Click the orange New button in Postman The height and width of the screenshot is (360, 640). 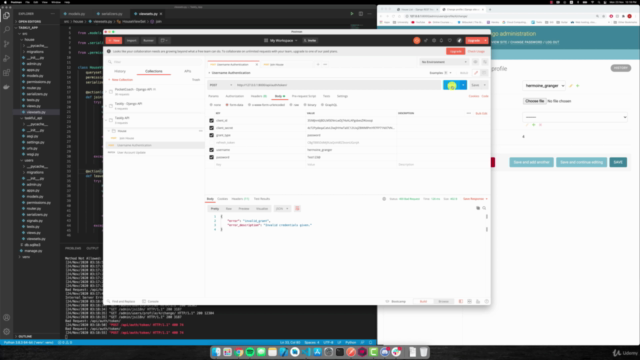point(114,40)
